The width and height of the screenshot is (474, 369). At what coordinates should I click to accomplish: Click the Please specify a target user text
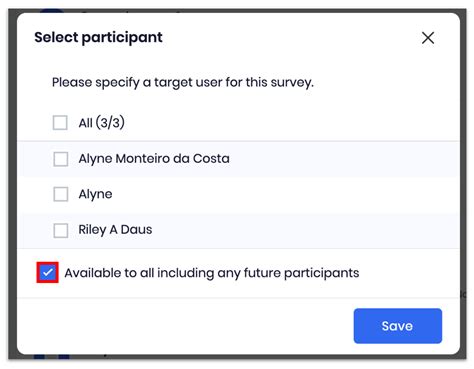point(183,82)
